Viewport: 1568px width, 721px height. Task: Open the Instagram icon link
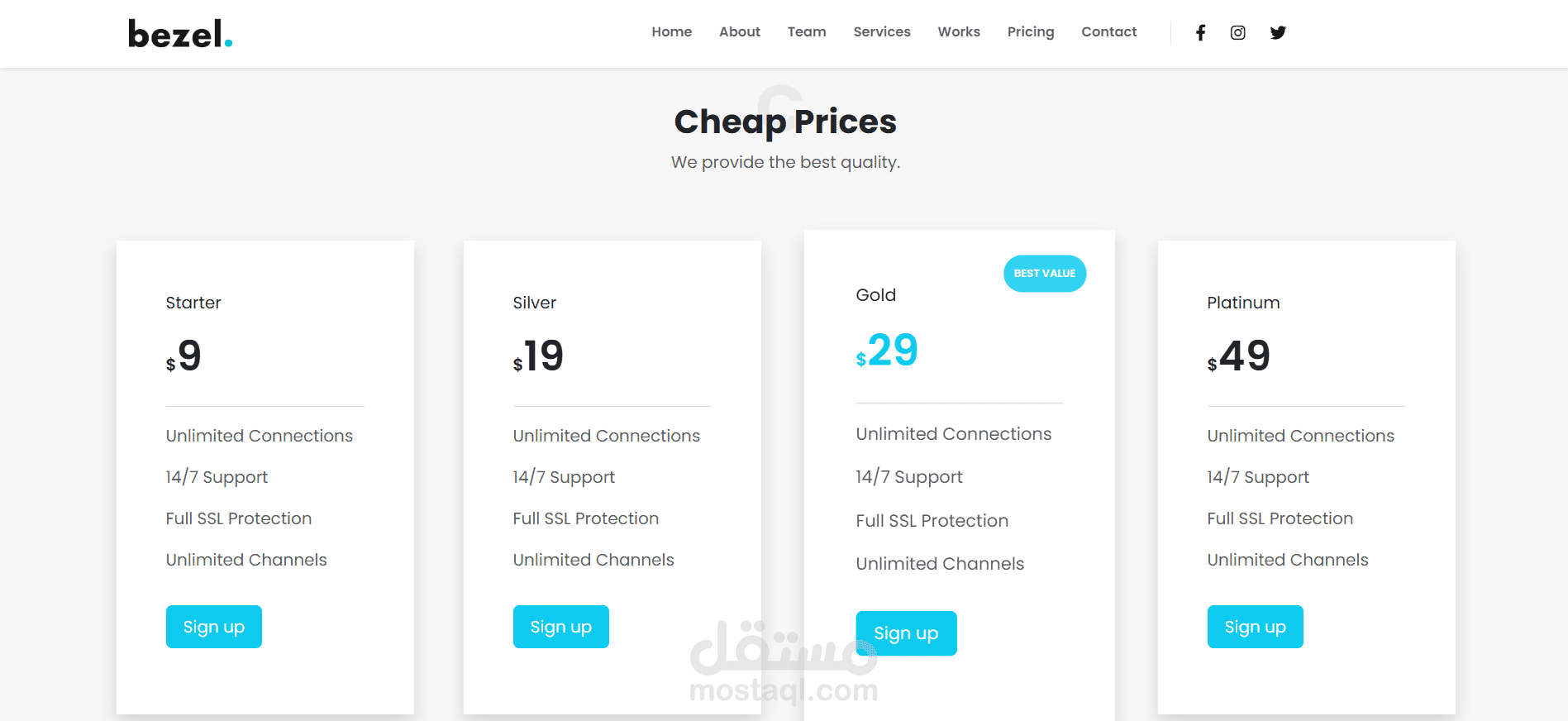pos(1237,32)
